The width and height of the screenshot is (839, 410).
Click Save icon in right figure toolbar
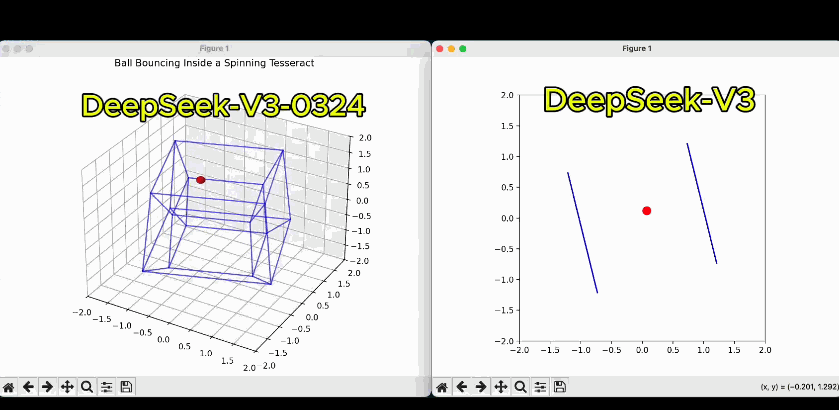click(x=560, y=386)
